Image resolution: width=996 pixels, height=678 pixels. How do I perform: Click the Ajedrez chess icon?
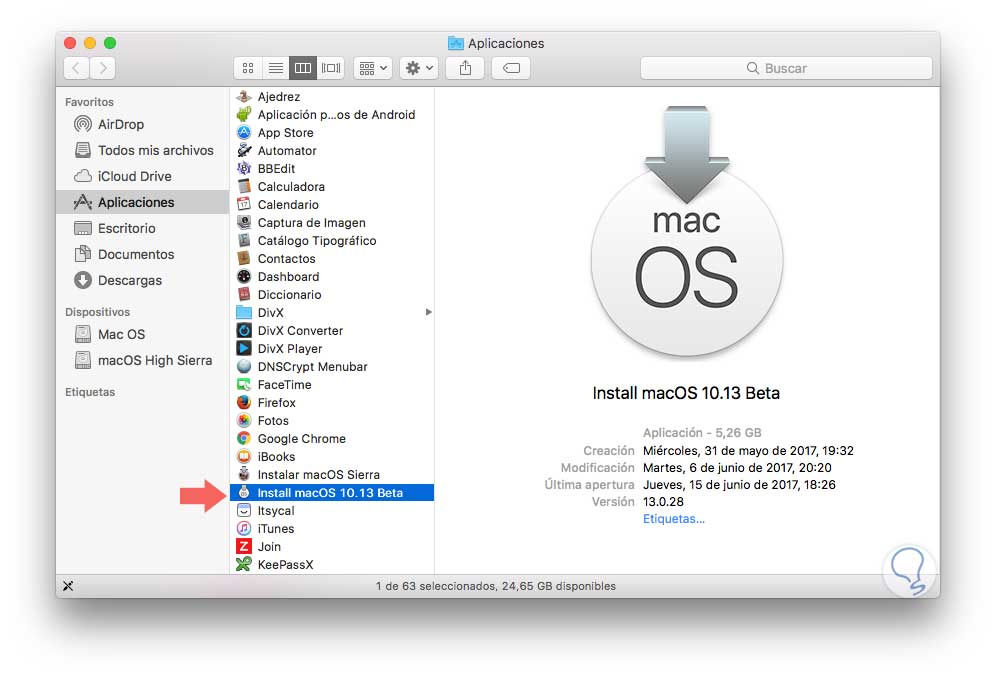coord(244,97)
